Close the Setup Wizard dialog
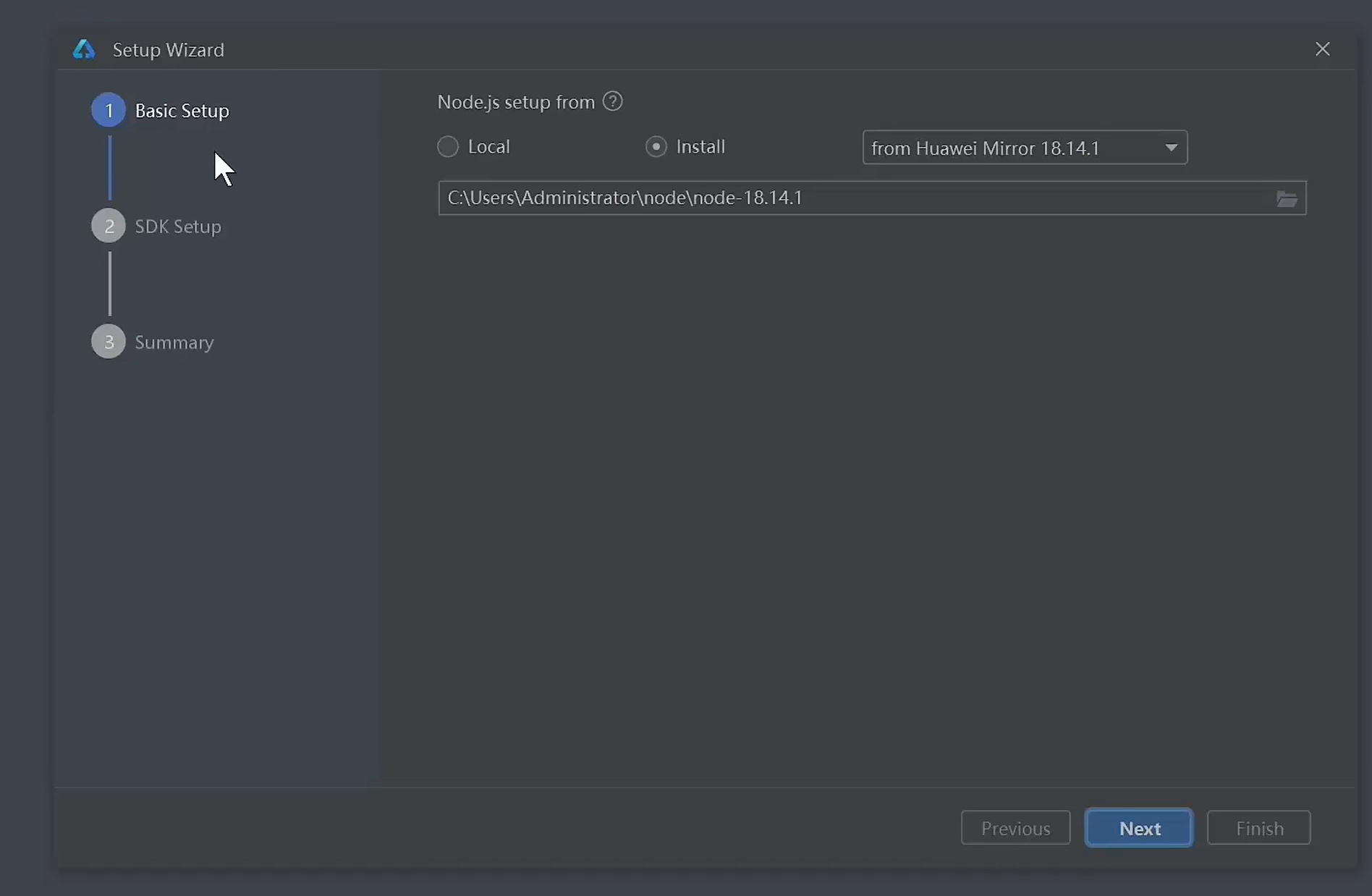 (1322, 49)
